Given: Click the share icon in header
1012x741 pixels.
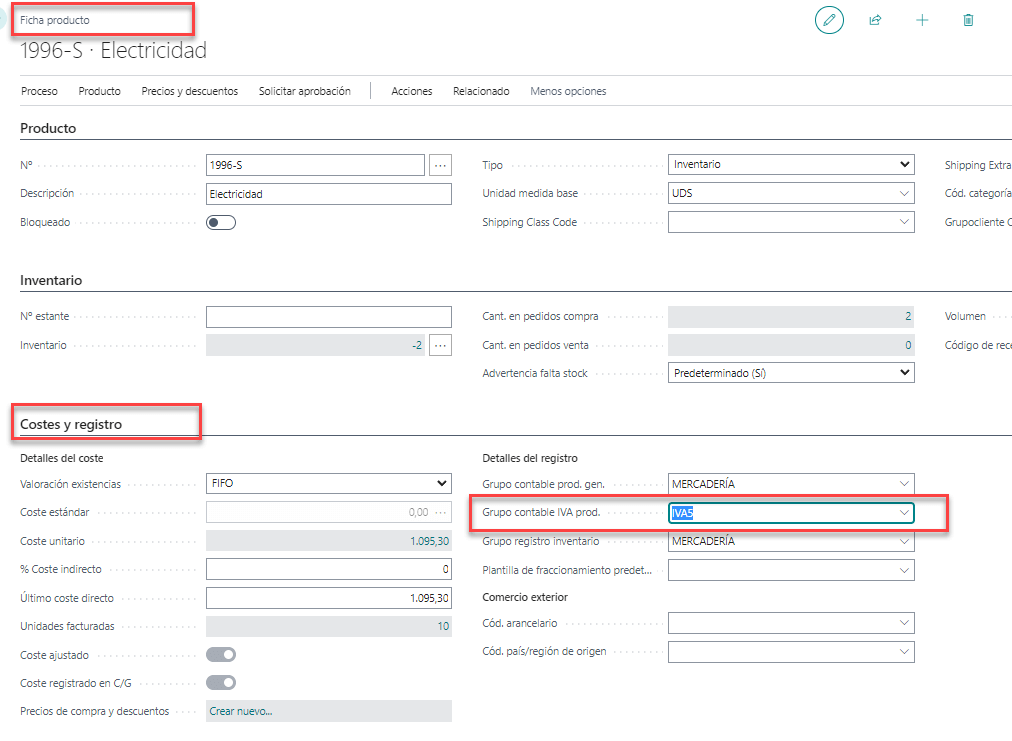Looking at the screenshot, I should point(875,20).
